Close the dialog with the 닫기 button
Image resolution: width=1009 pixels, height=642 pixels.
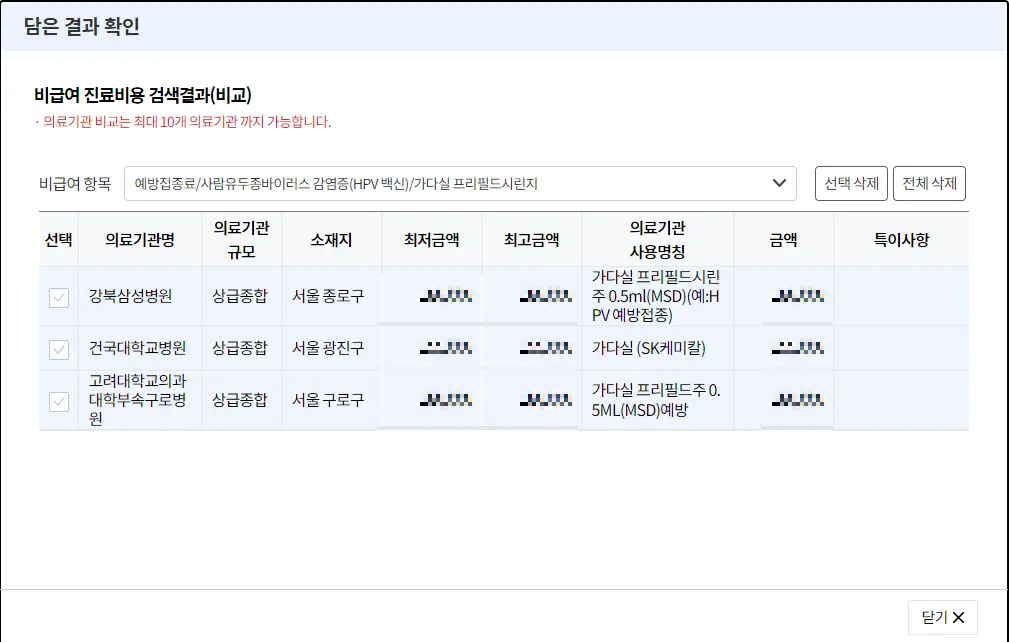[943, 617]
